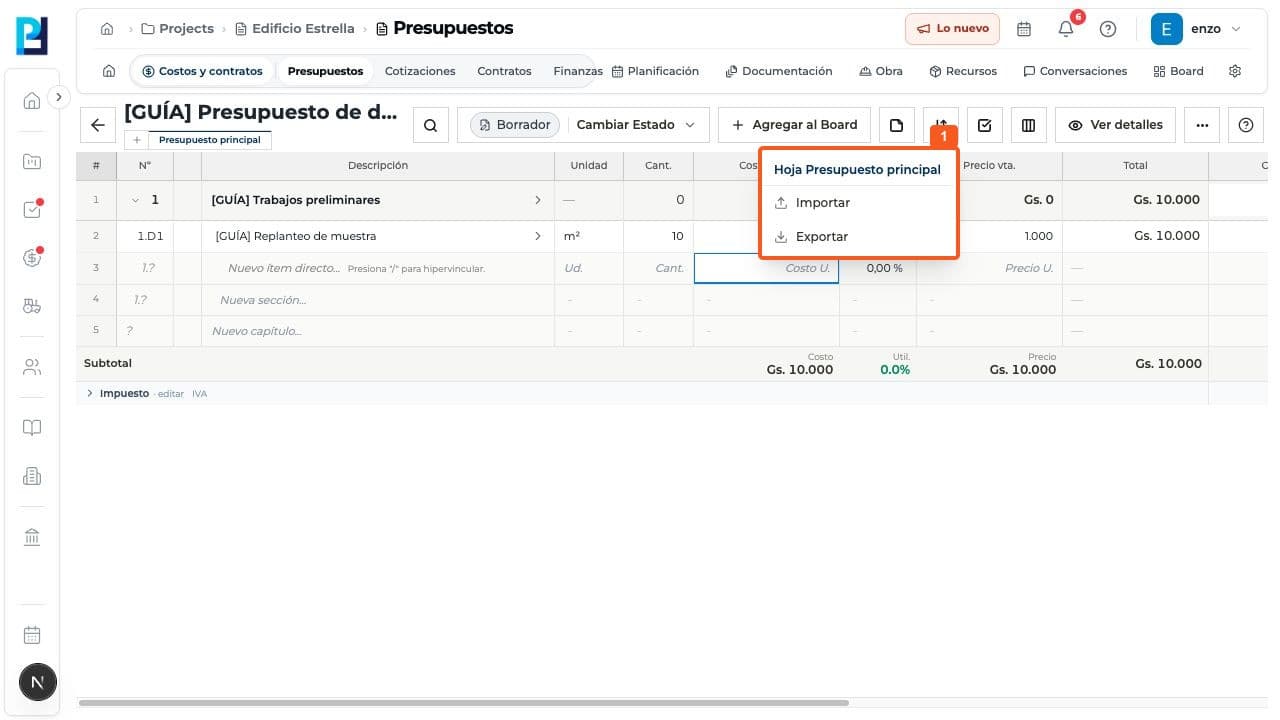Open the enzo user account dropdown

click(1197, 29)
